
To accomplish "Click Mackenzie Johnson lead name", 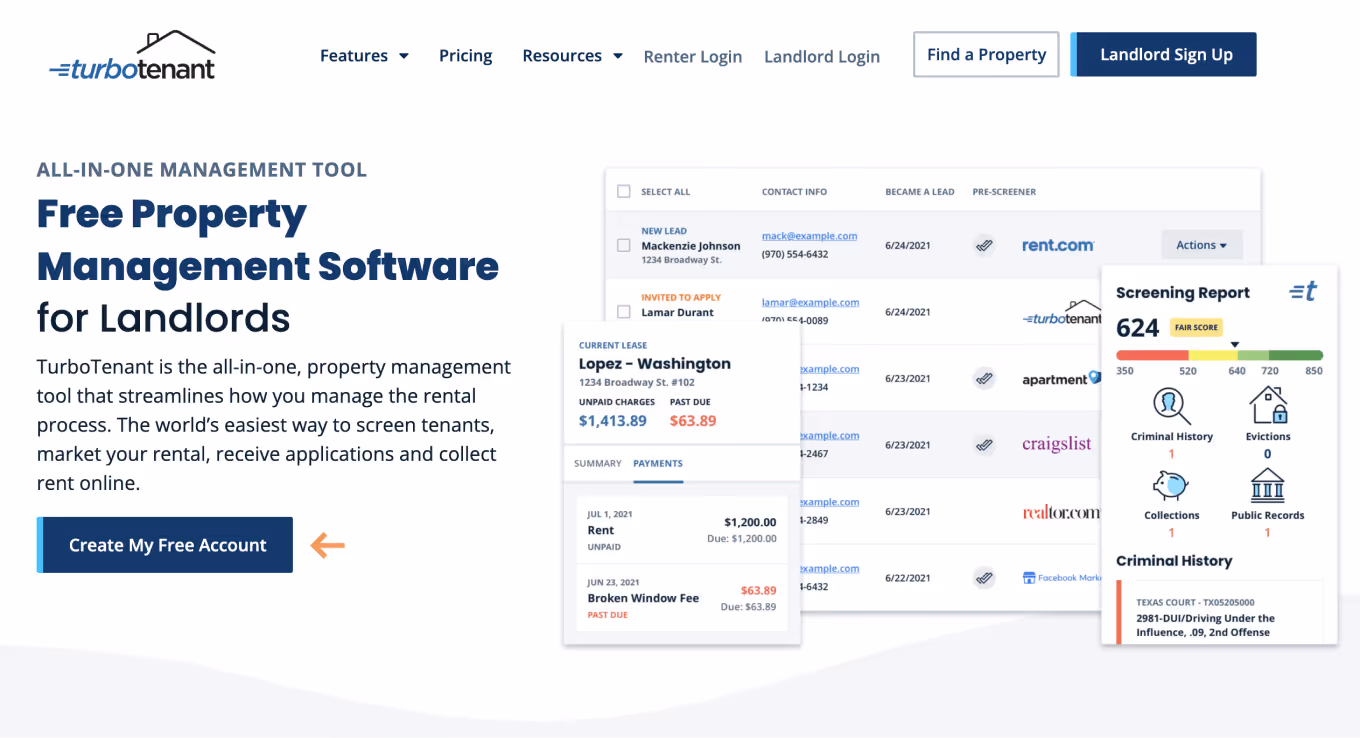I will click(691, 246).
